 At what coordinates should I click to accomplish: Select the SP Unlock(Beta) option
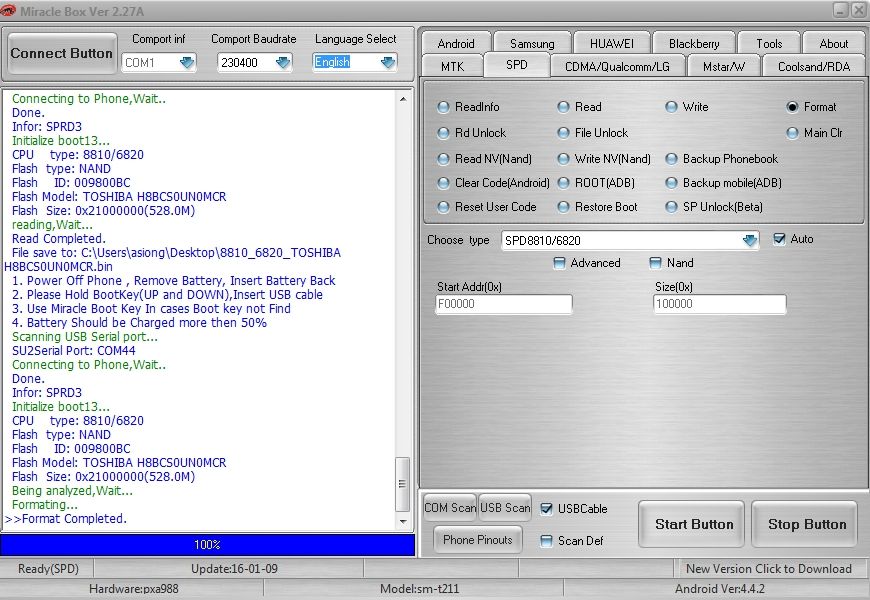pos(673,207)
